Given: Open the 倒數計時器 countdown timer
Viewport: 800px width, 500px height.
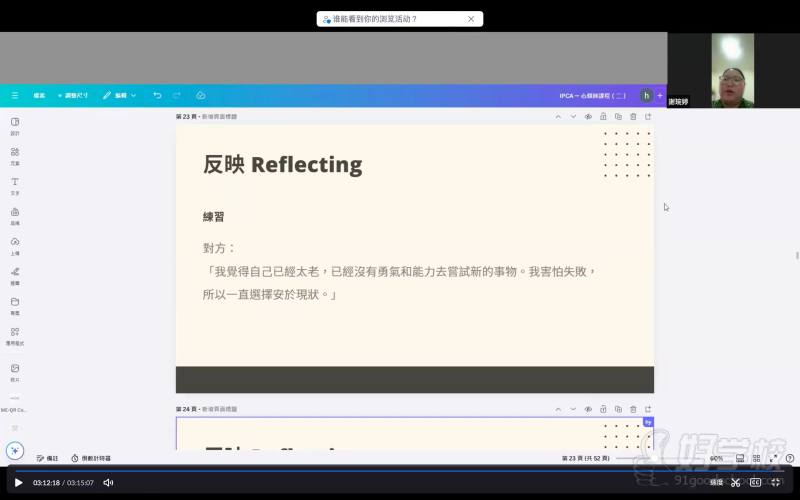Looking at the screenshot, I should 91,458.
